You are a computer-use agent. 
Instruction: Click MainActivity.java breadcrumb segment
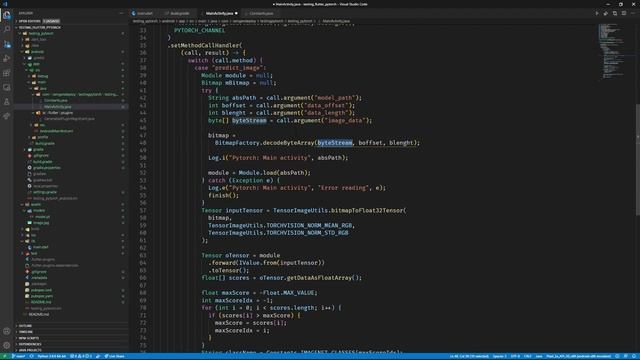[336, 21]
